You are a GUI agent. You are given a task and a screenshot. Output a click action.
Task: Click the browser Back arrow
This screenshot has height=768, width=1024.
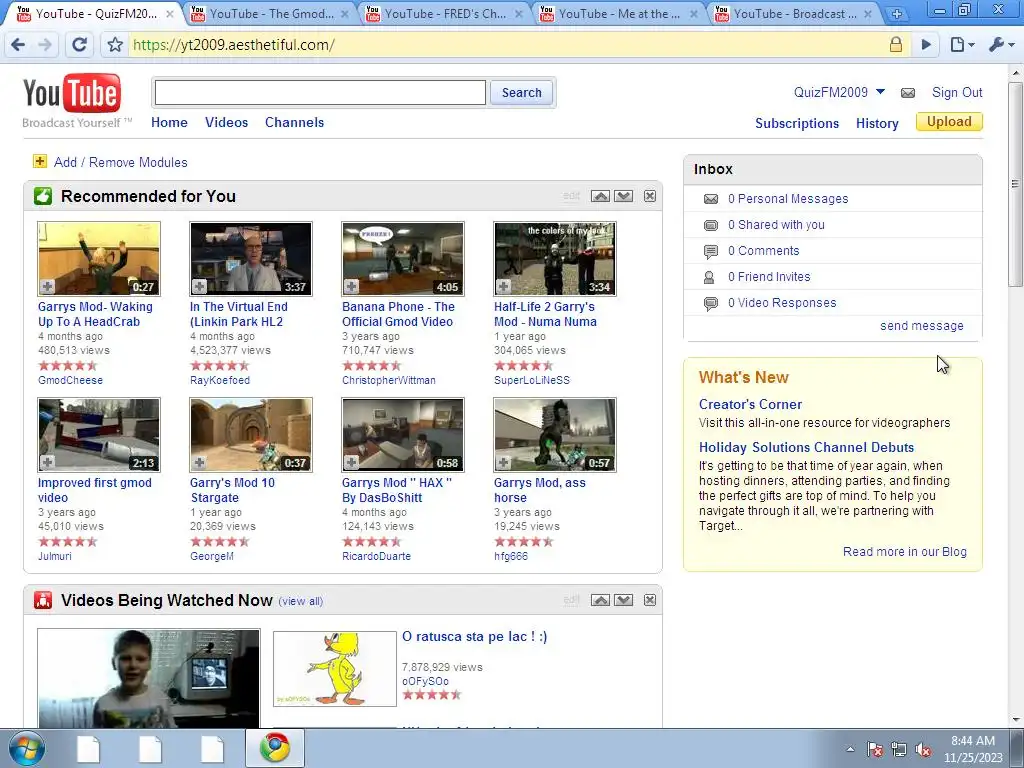pyautogui.click(x=18, y=44)
